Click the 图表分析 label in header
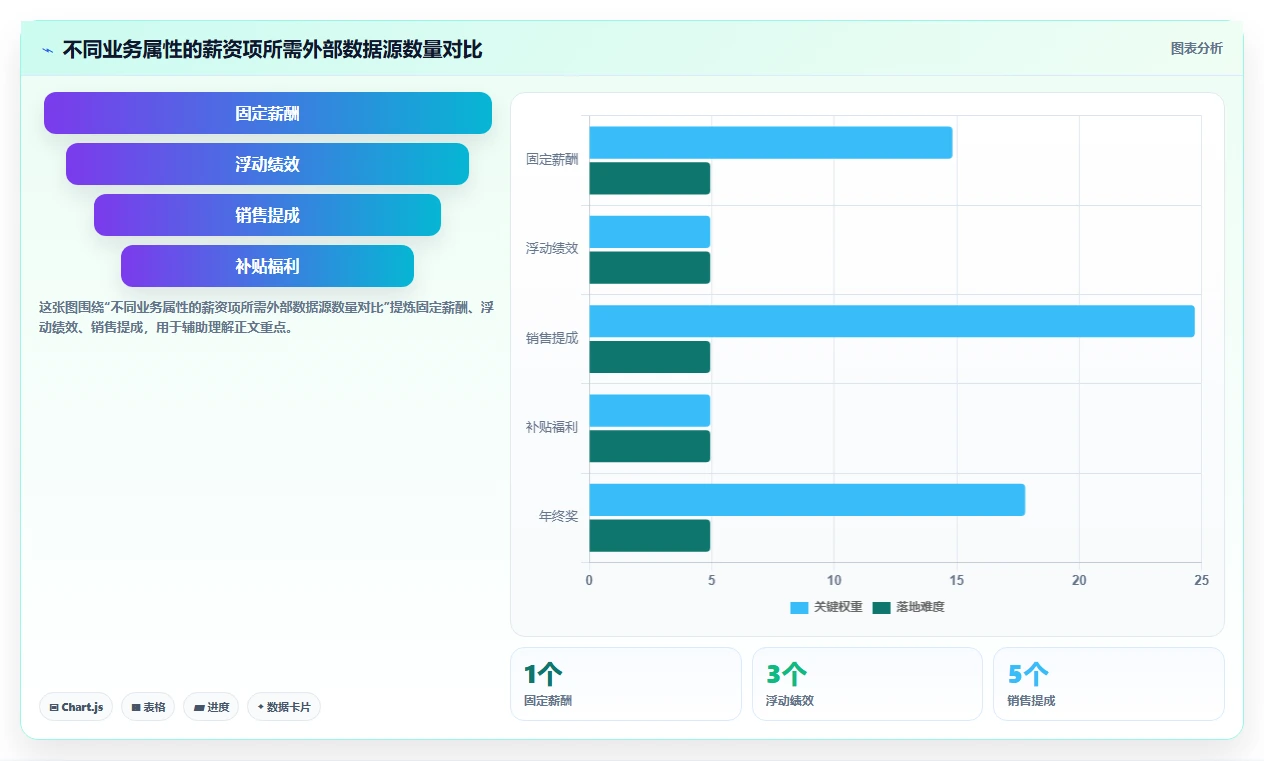This screenshot has height=761, width=1264. (x=1197, y=48)
